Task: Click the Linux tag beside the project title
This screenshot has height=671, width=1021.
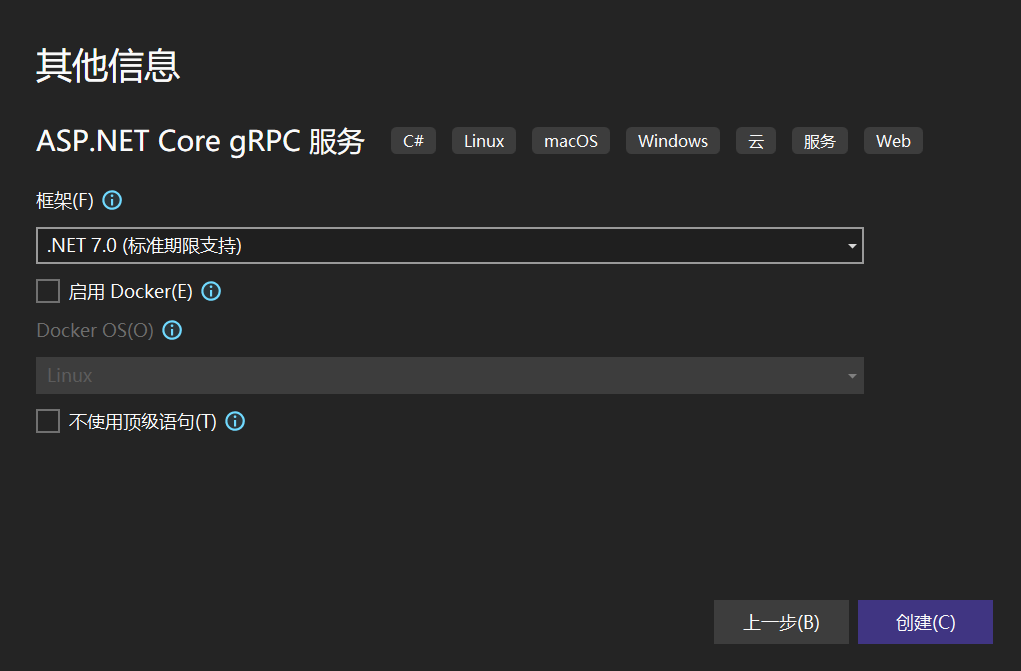Action: click(484, 141)
